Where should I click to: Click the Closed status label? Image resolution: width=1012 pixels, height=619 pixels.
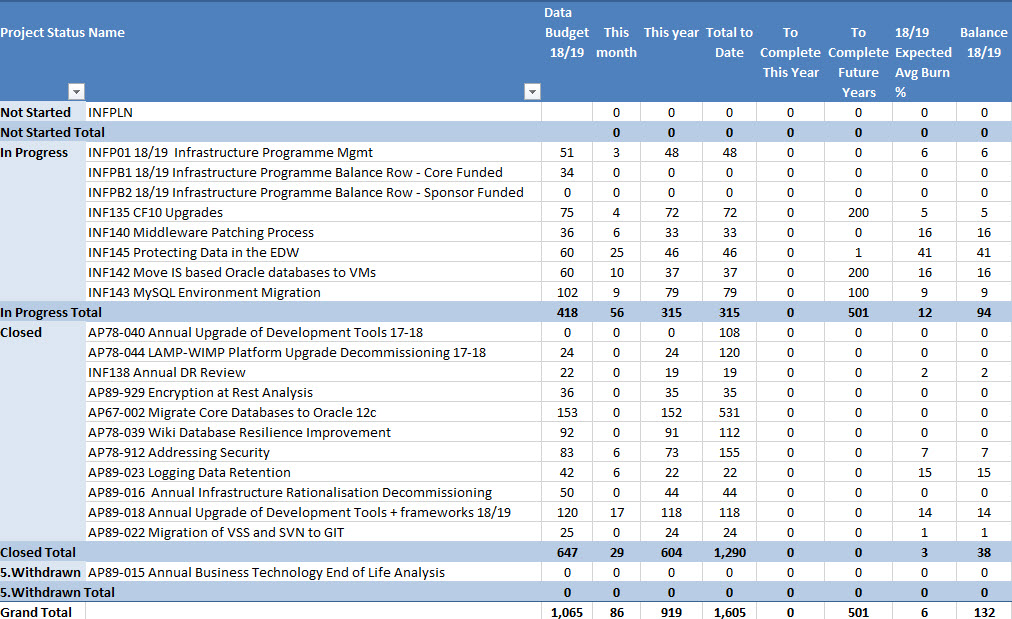(21, 332)
